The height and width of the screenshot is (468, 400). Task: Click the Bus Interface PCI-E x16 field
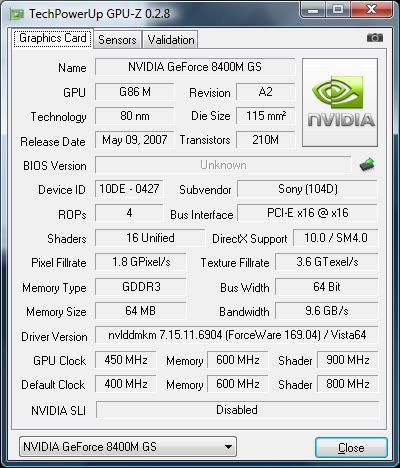(307, 213)
